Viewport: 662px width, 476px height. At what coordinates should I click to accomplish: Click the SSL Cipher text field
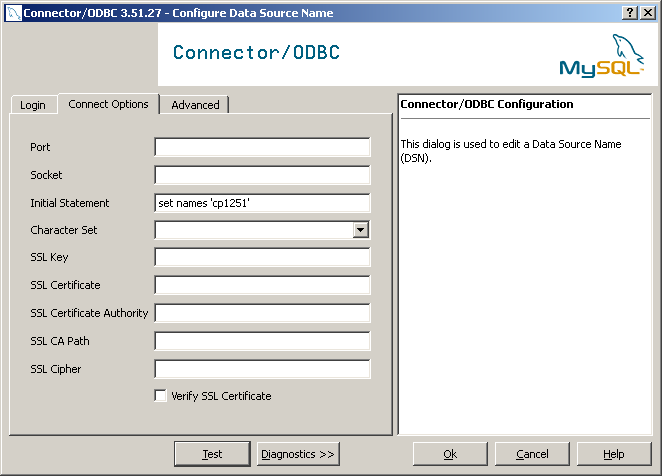(x=262, y=369)
